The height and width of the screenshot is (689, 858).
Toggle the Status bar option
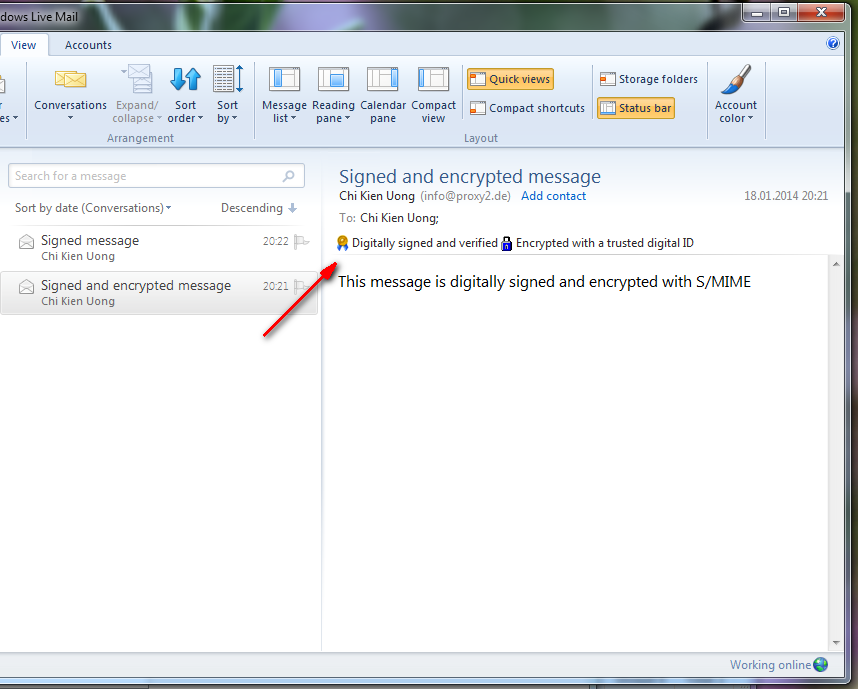point(636,108)
